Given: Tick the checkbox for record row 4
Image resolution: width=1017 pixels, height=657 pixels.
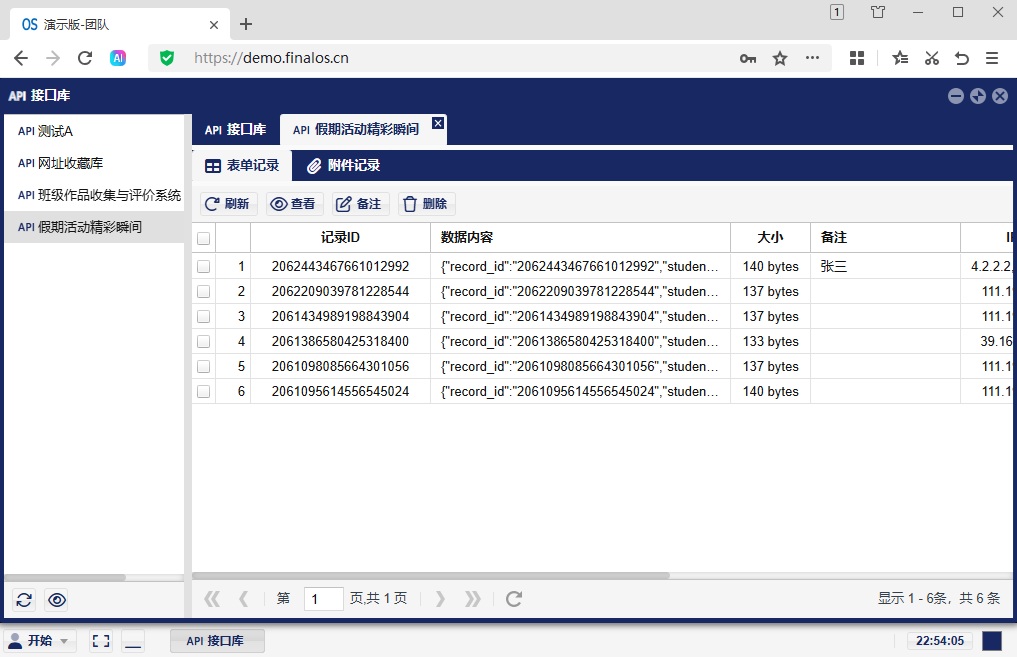Looking at the screenshot, I should point(204,342).
